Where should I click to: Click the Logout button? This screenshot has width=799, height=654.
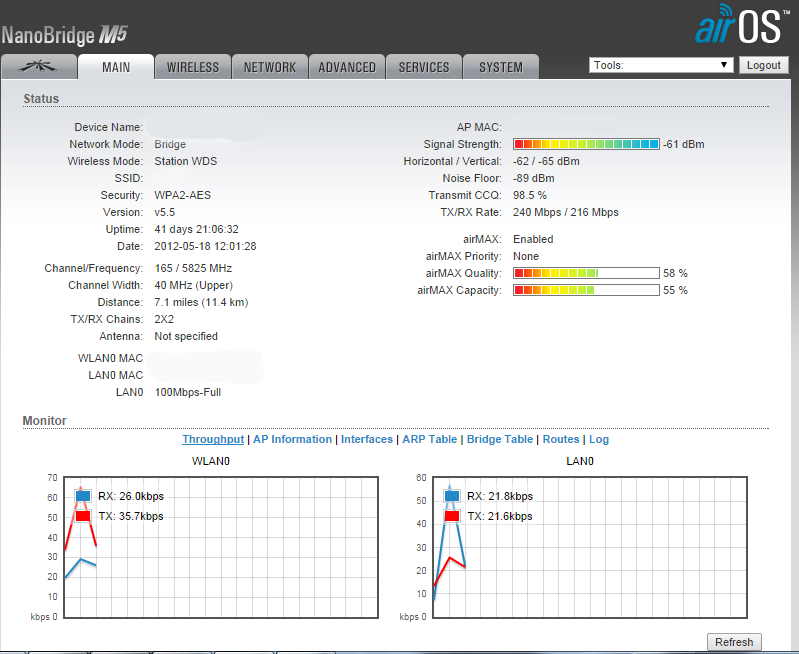pos(763,65)
